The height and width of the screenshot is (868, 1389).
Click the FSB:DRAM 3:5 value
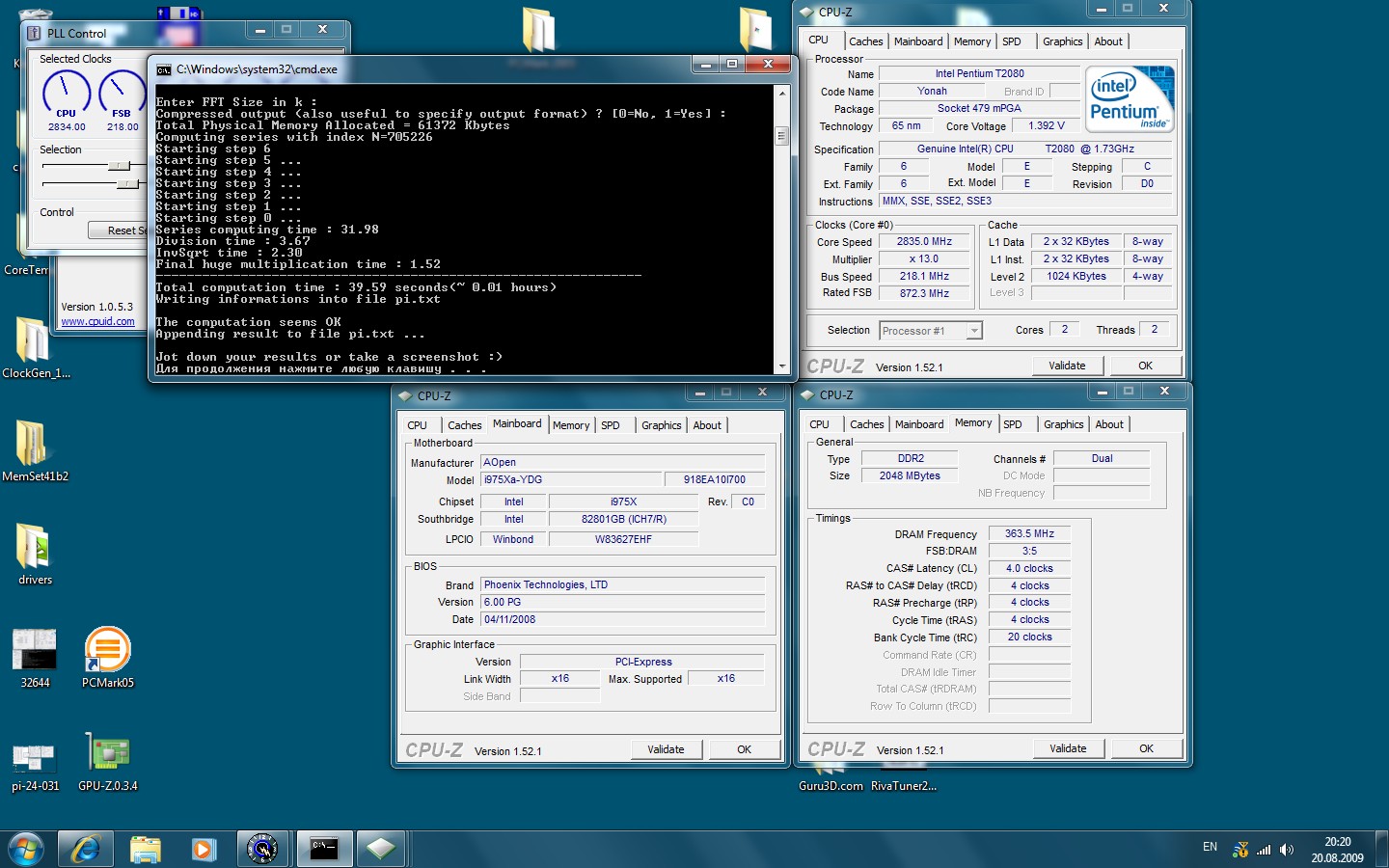pyautogui.click(x=1029, y=551)
